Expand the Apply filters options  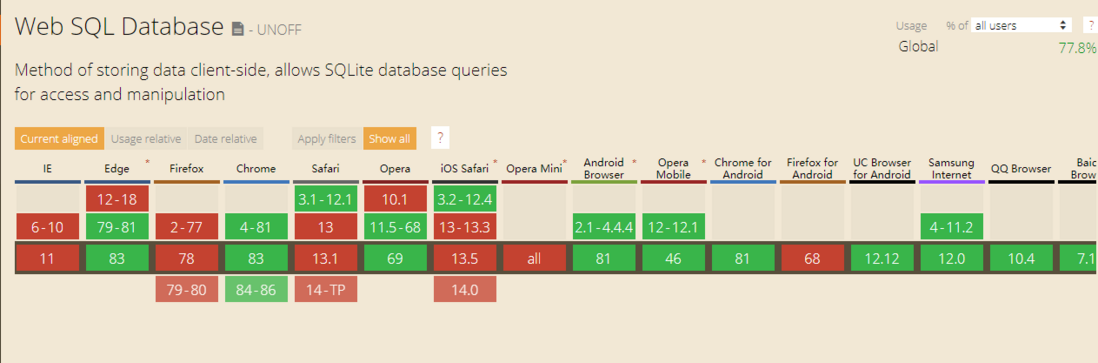(327, 139)
